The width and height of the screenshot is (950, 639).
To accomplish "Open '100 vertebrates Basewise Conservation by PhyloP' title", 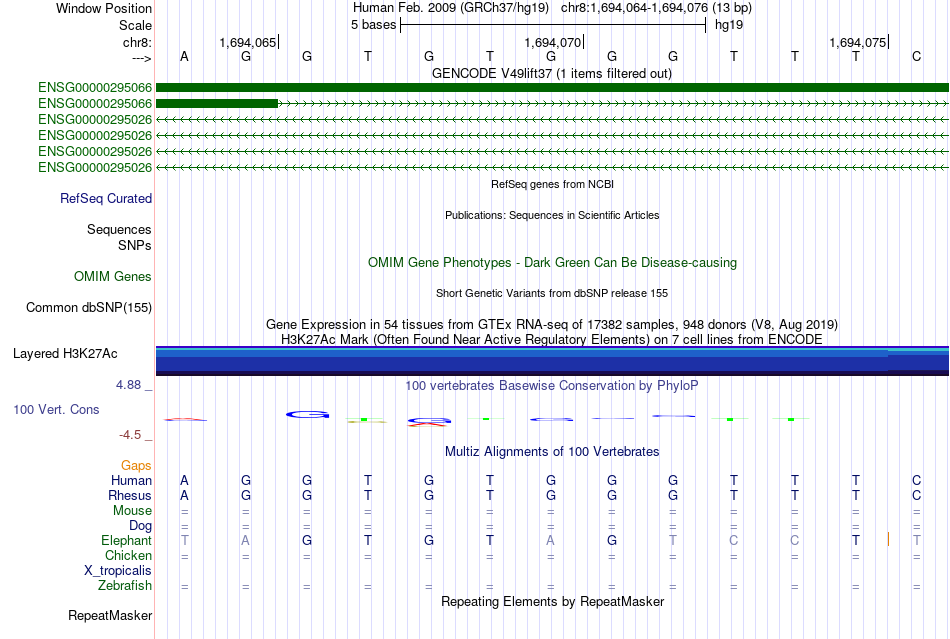I will 552,385.
